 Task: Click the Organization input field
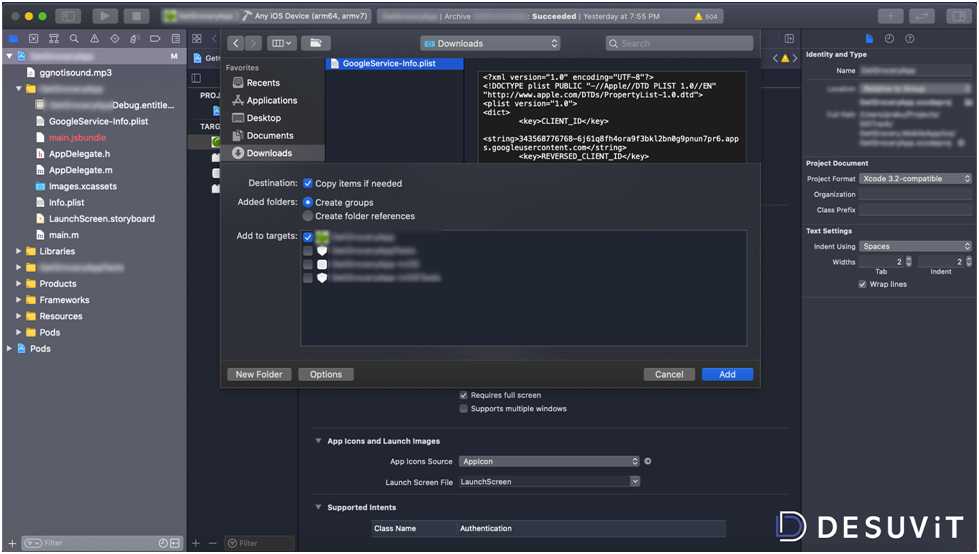pos(915,194)
